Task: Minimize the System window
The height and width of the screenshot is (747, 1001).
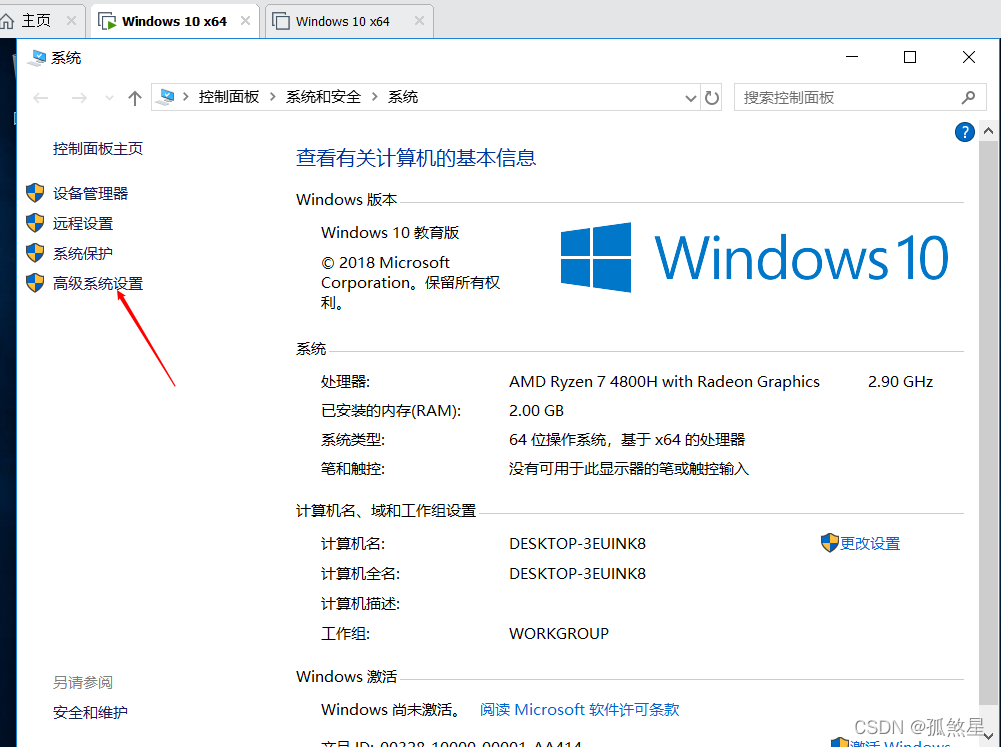Action: click(852, 57)
